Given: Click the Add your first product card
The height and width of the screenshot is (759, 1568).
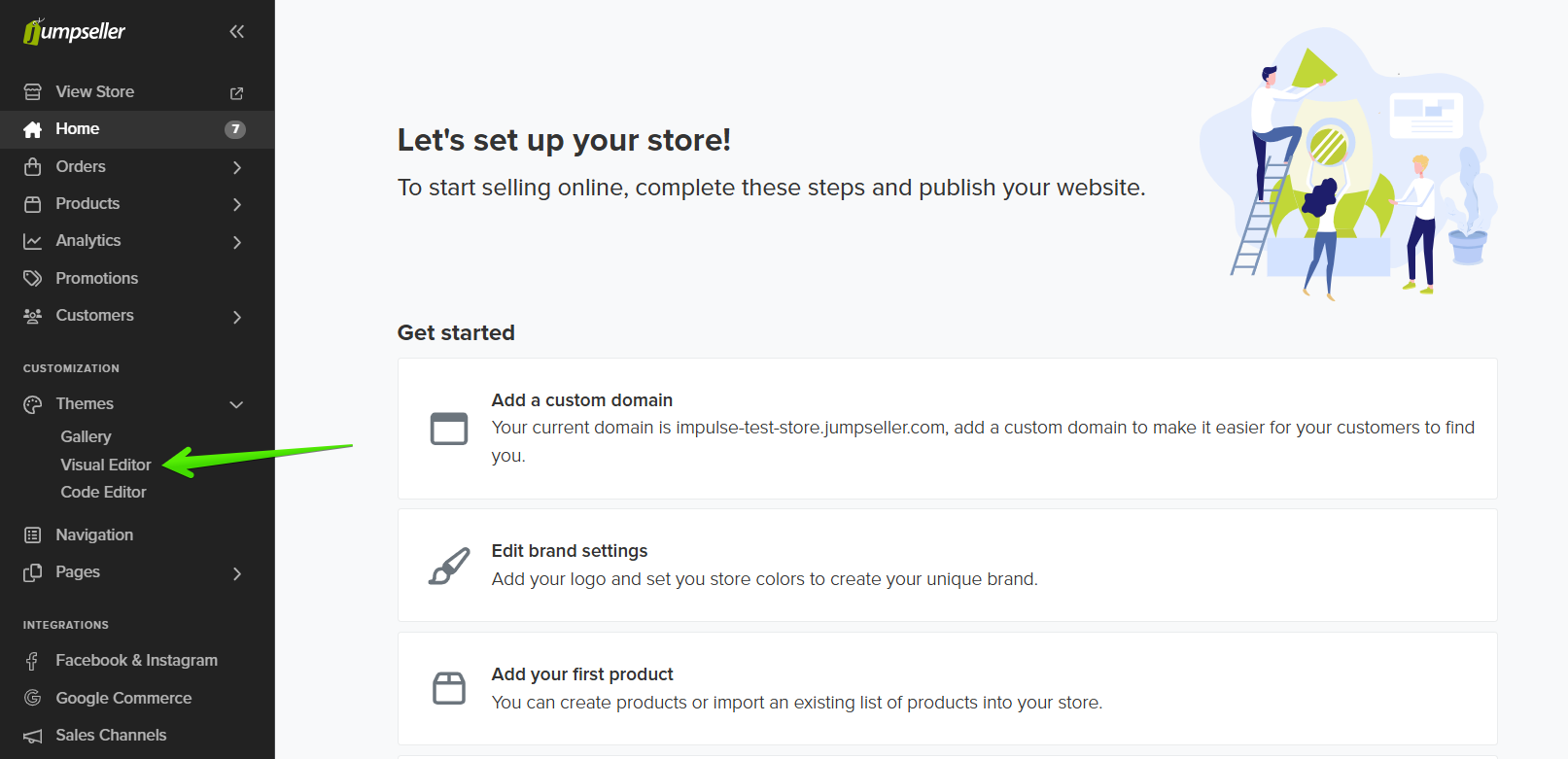Looking at the screenshot, I should 947,688.
